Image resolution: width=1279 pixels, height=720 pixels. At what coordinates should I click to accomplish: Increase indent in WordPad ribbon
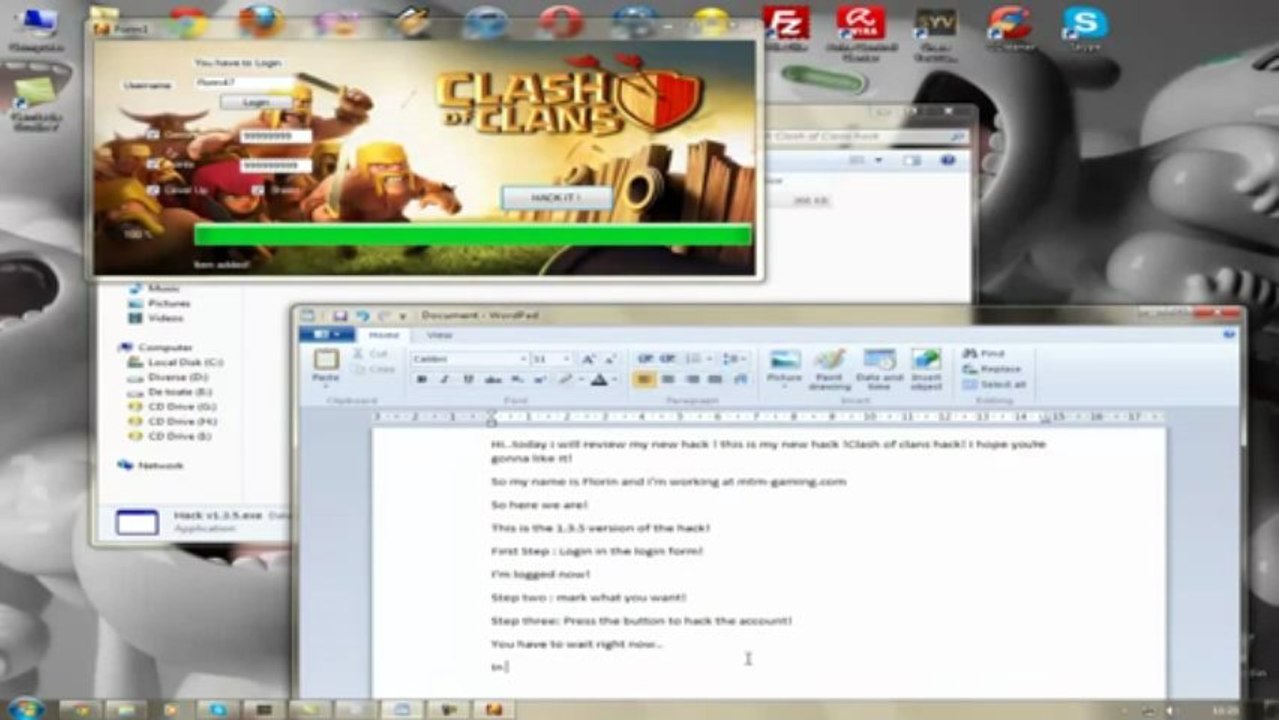[667, 359]
